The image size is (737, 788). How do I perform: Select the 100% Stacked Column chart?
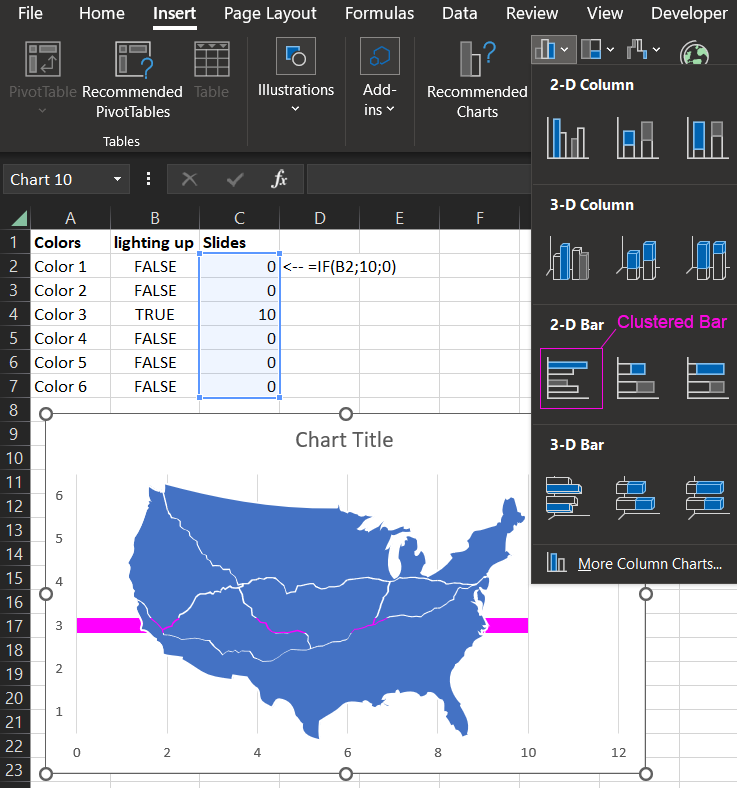click(704, 137)
